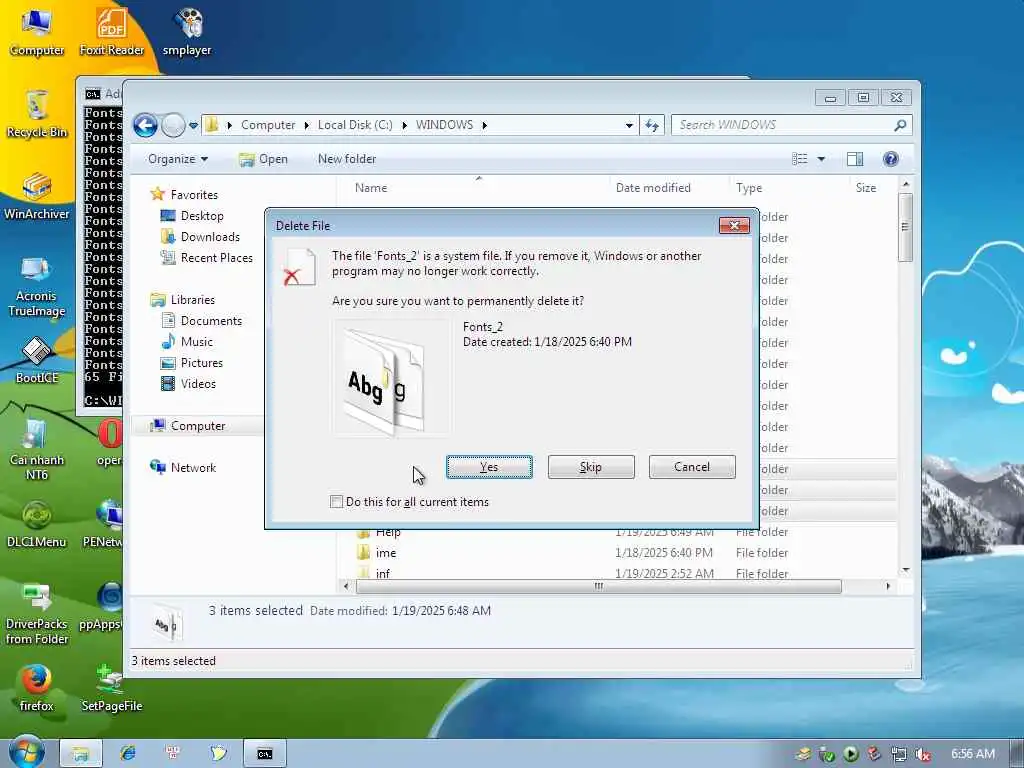This screenshot has height=768, width=1024.
Task: Open WinArchiver desktop icon
Action: pos(37,196)
